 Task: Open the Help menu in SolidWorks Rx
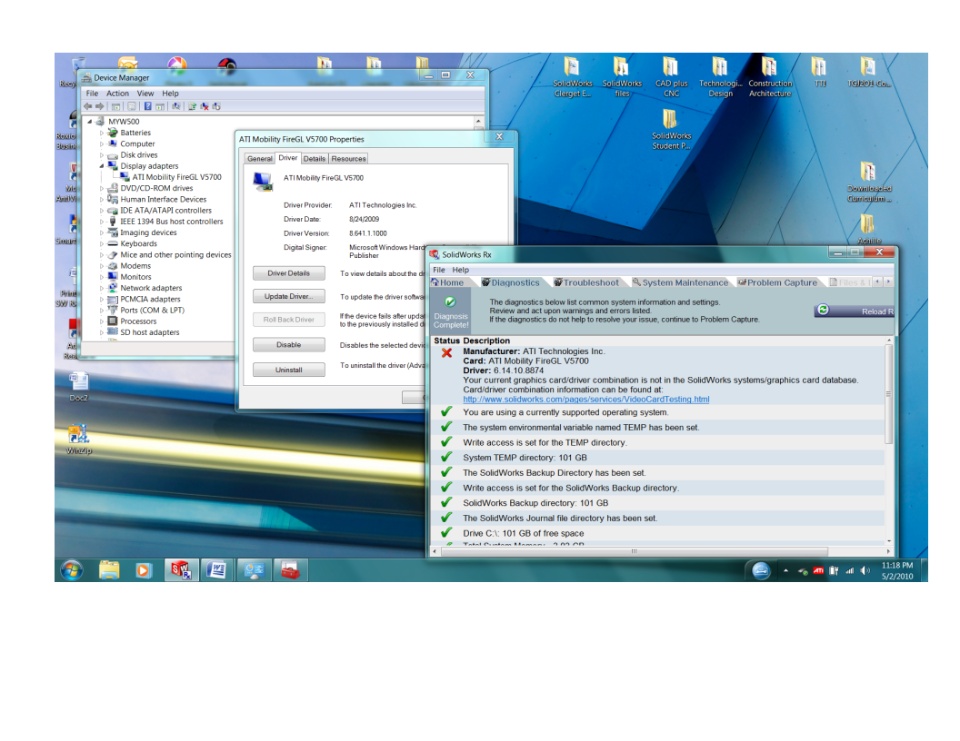coord(460,269)
